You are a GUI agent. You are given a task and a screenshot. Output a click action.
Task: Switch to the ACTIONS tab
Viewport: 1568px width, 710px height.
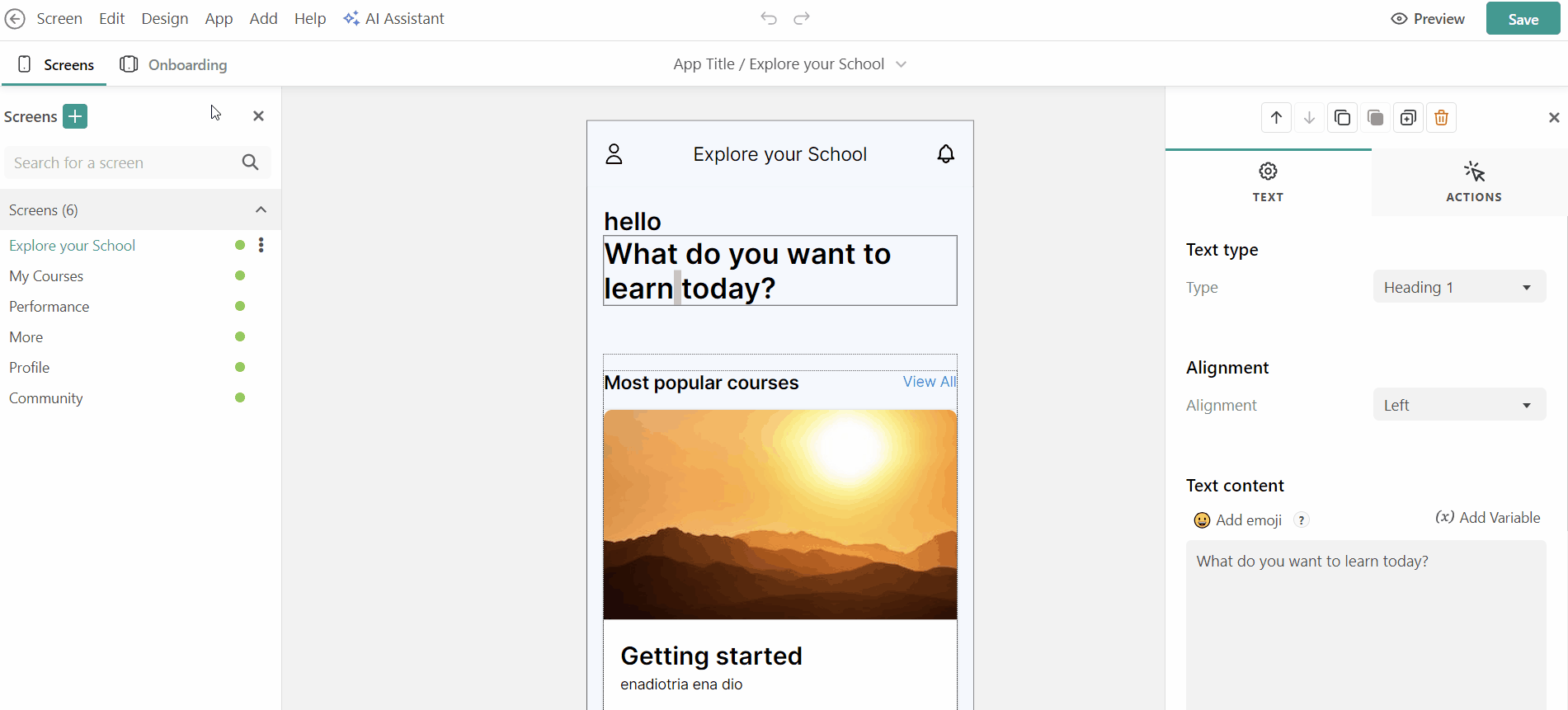[1473, 182]
